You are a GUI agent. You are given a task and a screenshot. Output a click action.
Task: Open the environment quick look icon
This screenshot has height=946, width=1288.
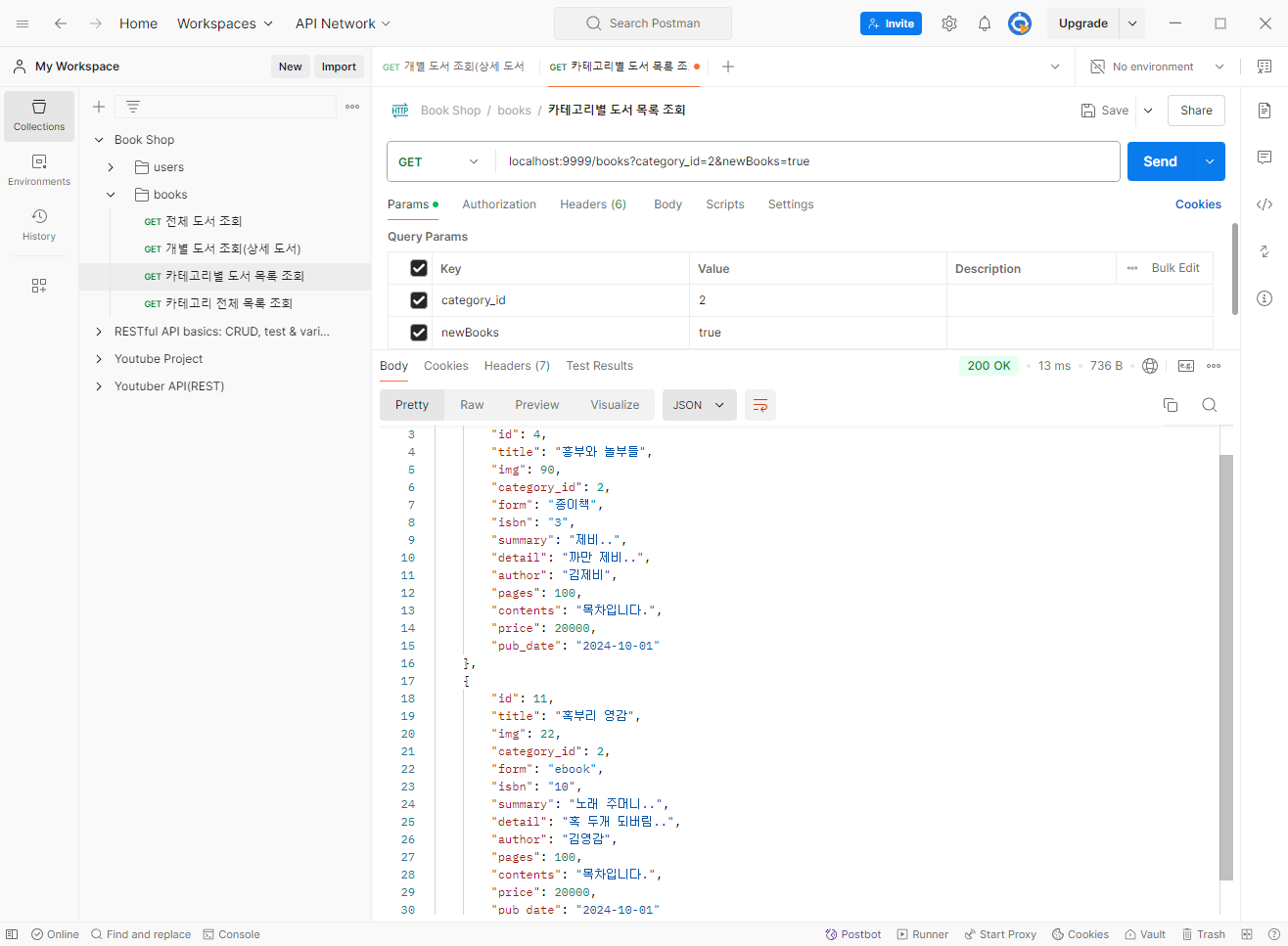1265,67
